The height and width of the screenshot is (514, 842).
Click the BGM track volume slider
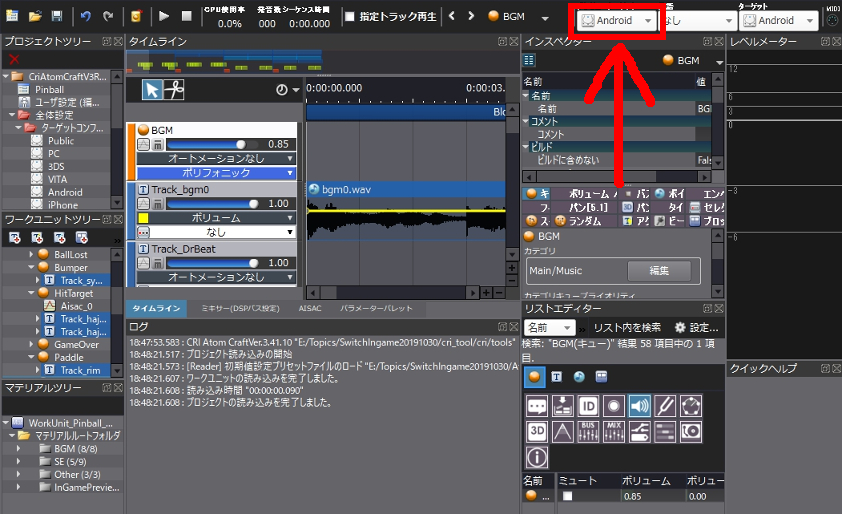[x=210, y=144]
